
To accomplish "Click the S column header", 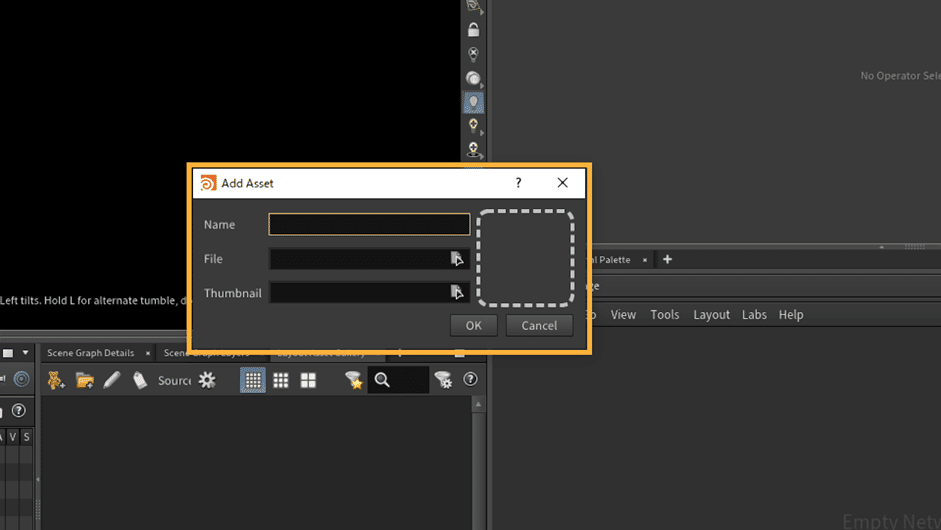I will click(26, 437).
